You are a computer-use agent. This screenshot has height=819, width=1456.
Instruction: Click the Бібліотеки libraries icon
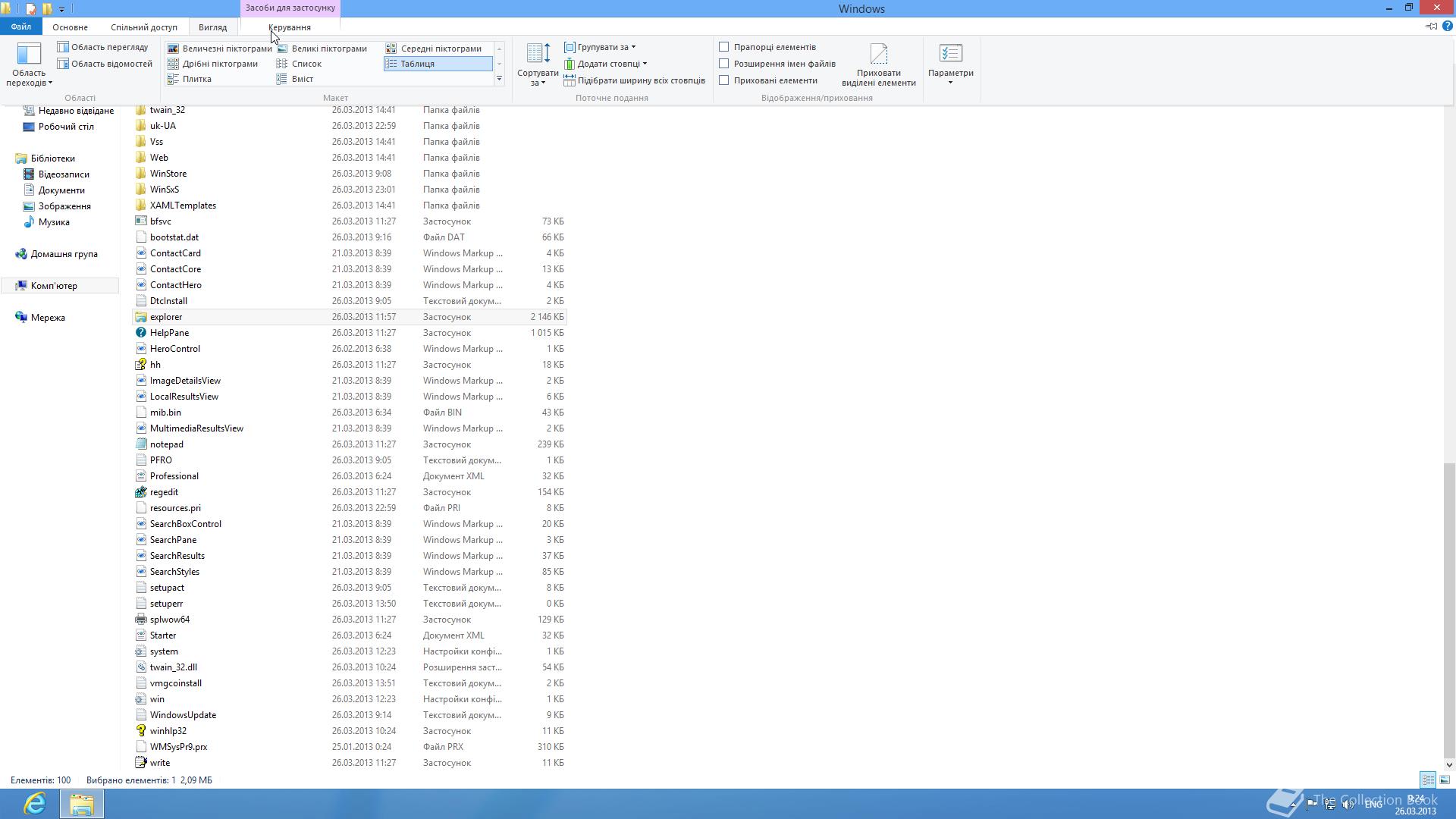(x=21, y=158)
